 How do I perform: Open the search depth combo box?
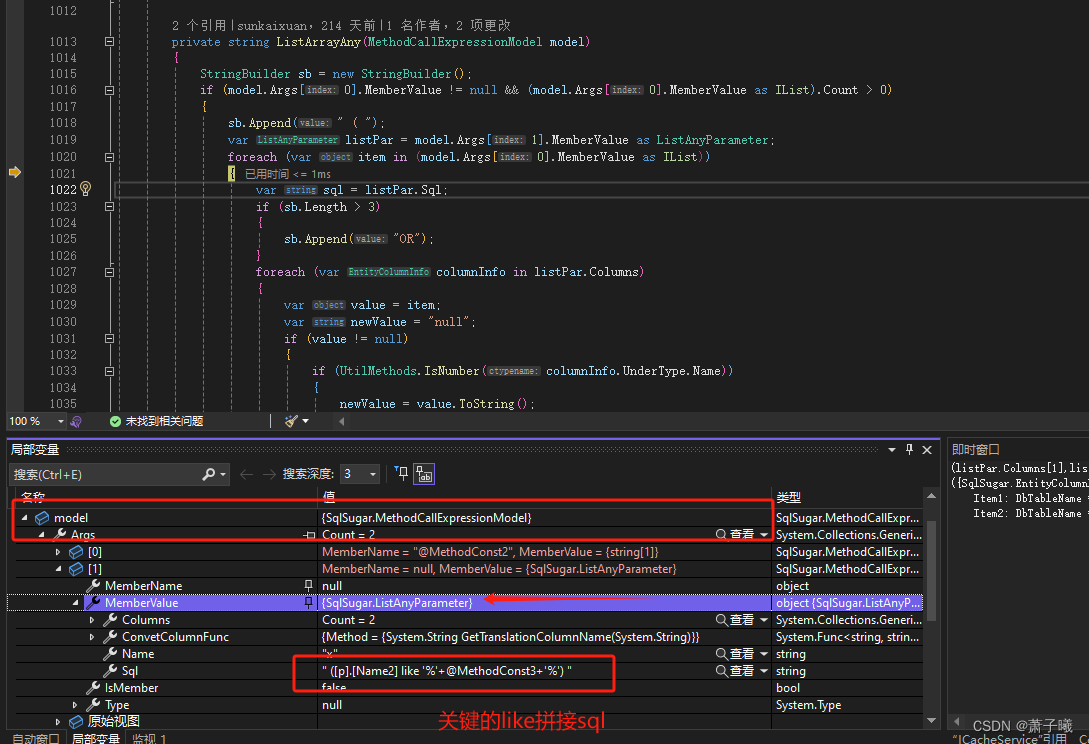360,474
